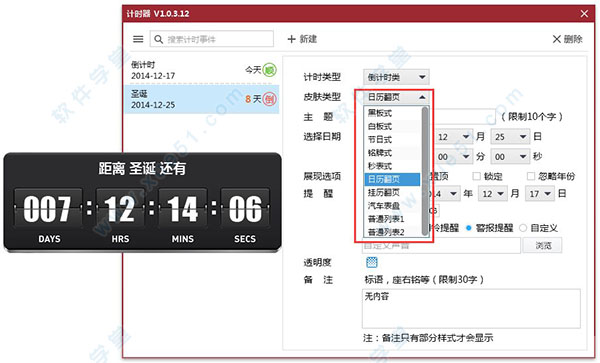Click the plus 新建 new-event icon

click(x=292, y=39)
